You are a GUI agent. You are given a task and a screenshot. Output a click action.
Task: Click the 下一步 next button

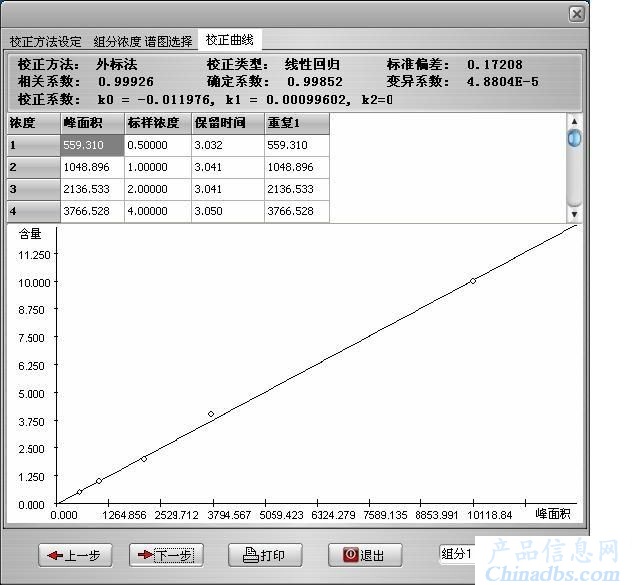tap(166, 555)
